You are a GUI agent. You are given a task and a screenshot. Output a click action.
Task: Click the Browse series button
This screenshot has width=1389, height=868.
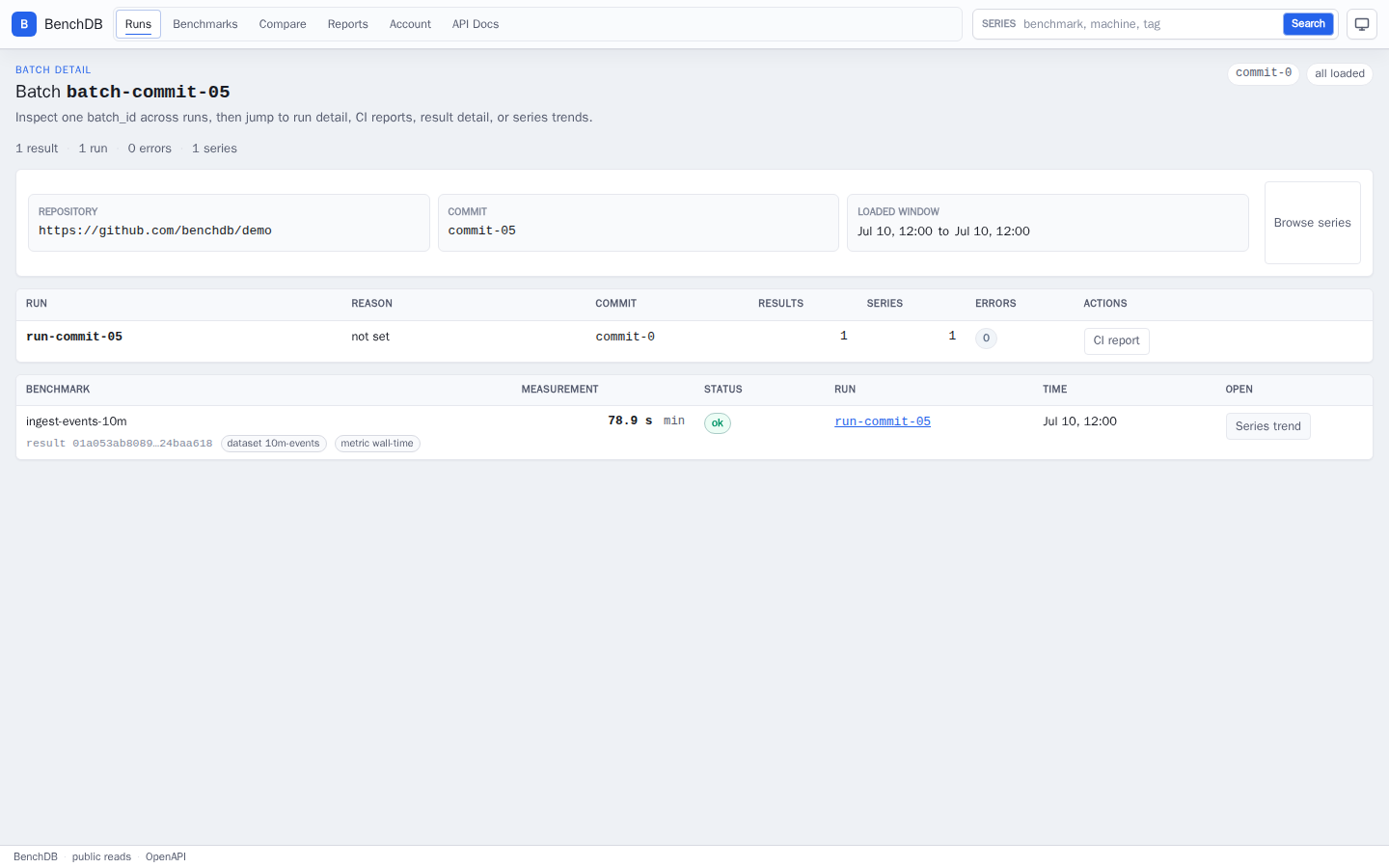pos(1313,223)
